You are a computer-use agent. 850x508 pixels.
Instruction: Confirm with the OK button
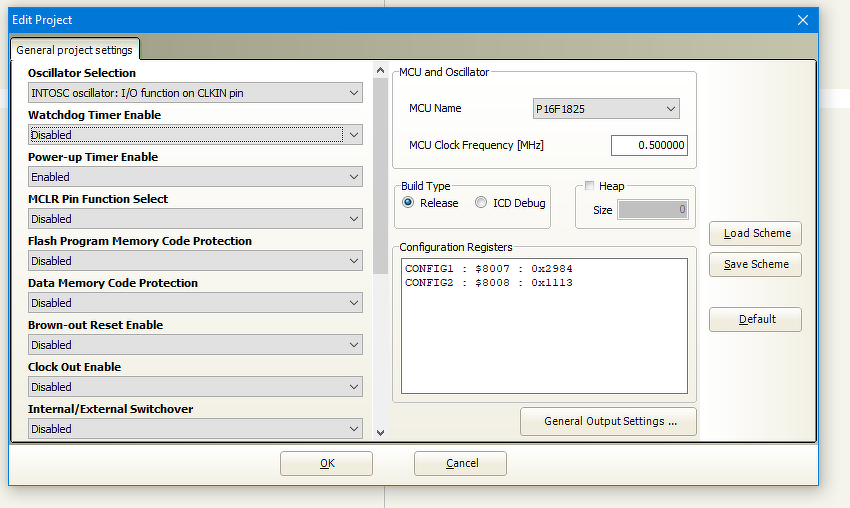click(x=326, y=463)
